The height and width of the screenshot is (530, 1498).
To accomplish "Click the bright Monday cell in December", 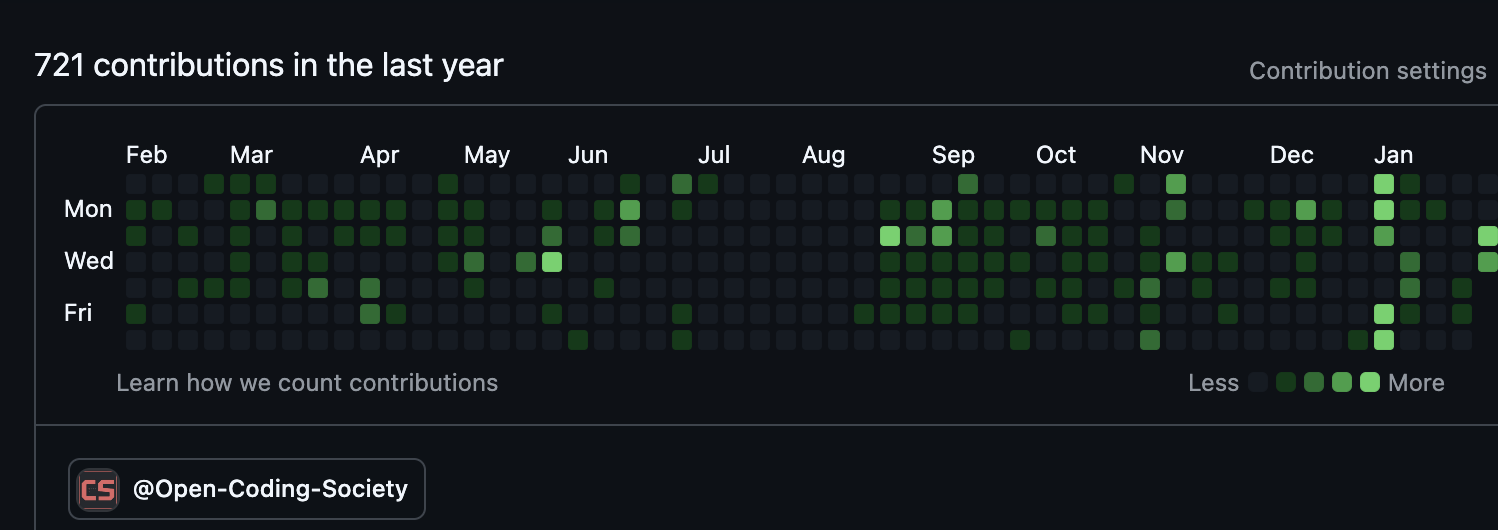I will click(x=1306, y=210).
